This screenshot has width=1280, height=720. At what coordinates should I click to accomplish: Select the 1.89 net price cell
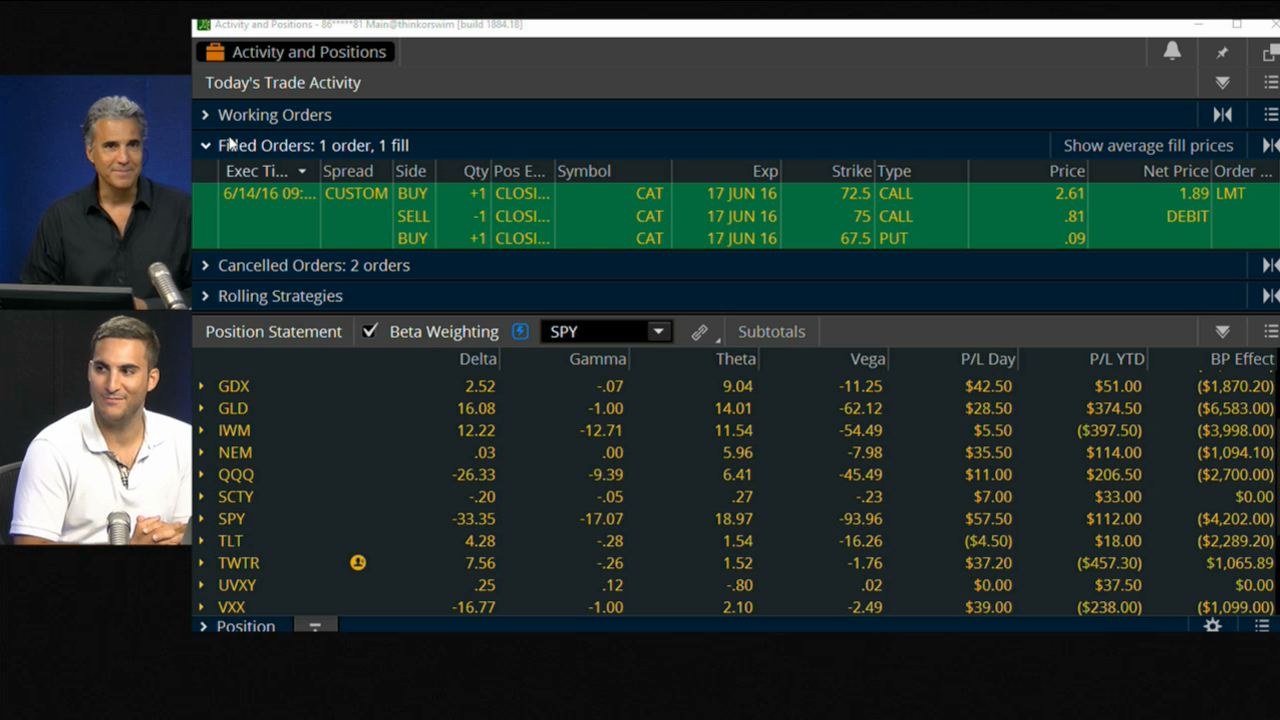pos(1193,193)
